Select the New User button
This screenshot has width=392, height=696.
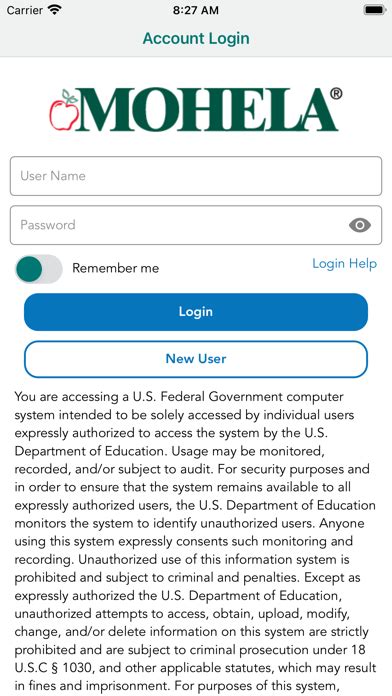click(196, 359)
